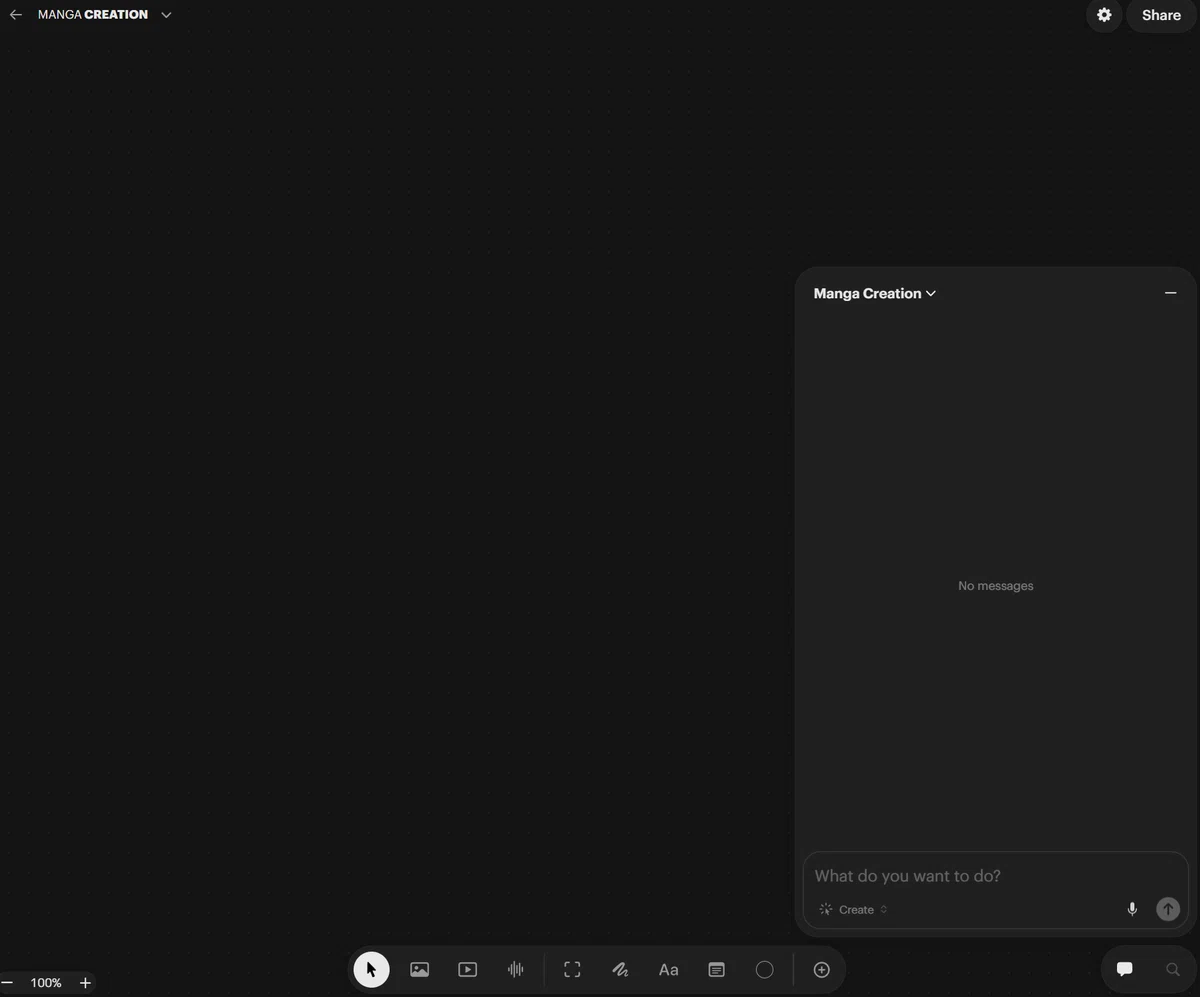This screenshot has width=1200, height=997.
Task: Select the Aa text tool
Action: coord(668,969)
